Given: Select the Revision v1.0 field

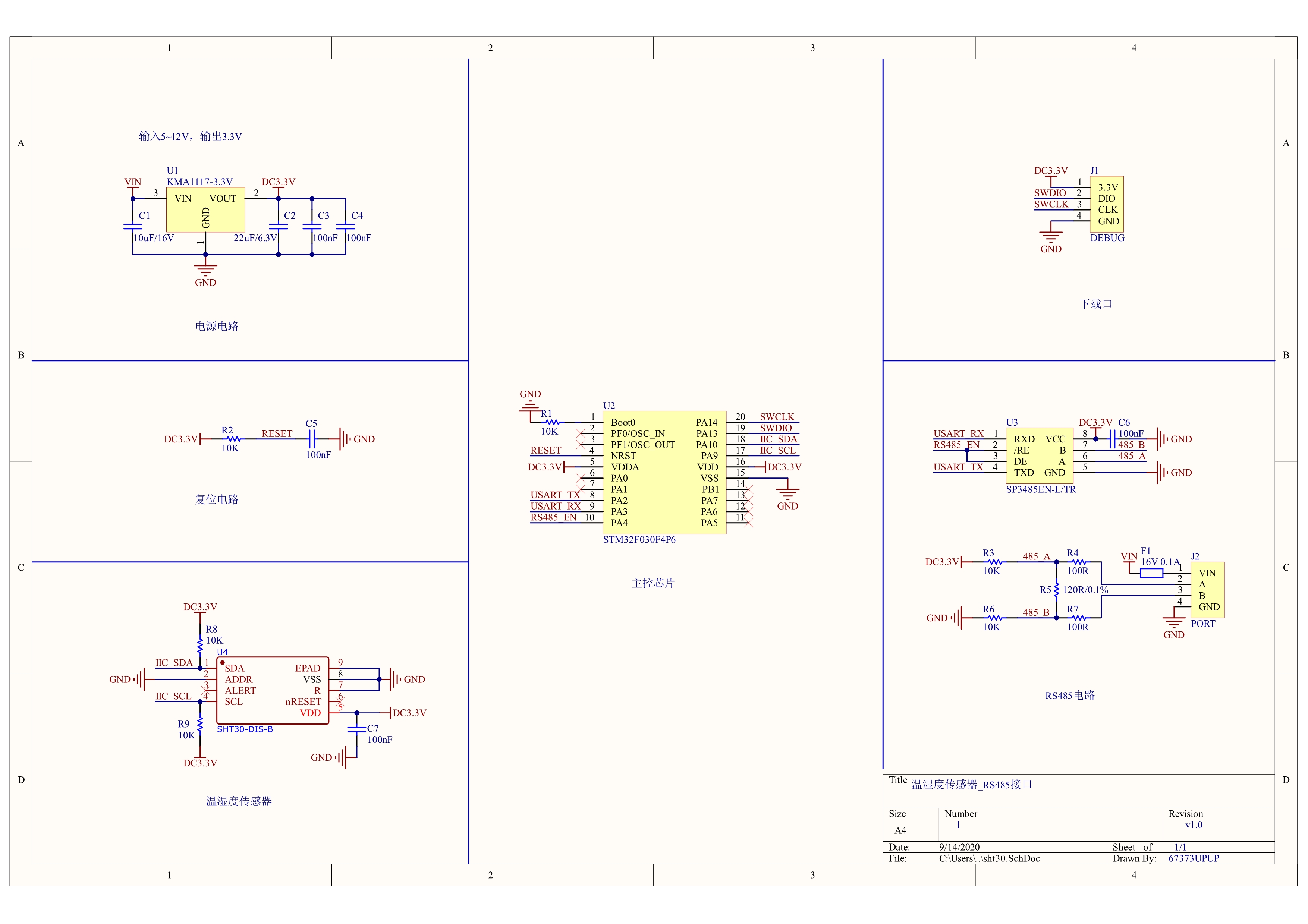Looking at the screenshot, I should point(1194,825).
